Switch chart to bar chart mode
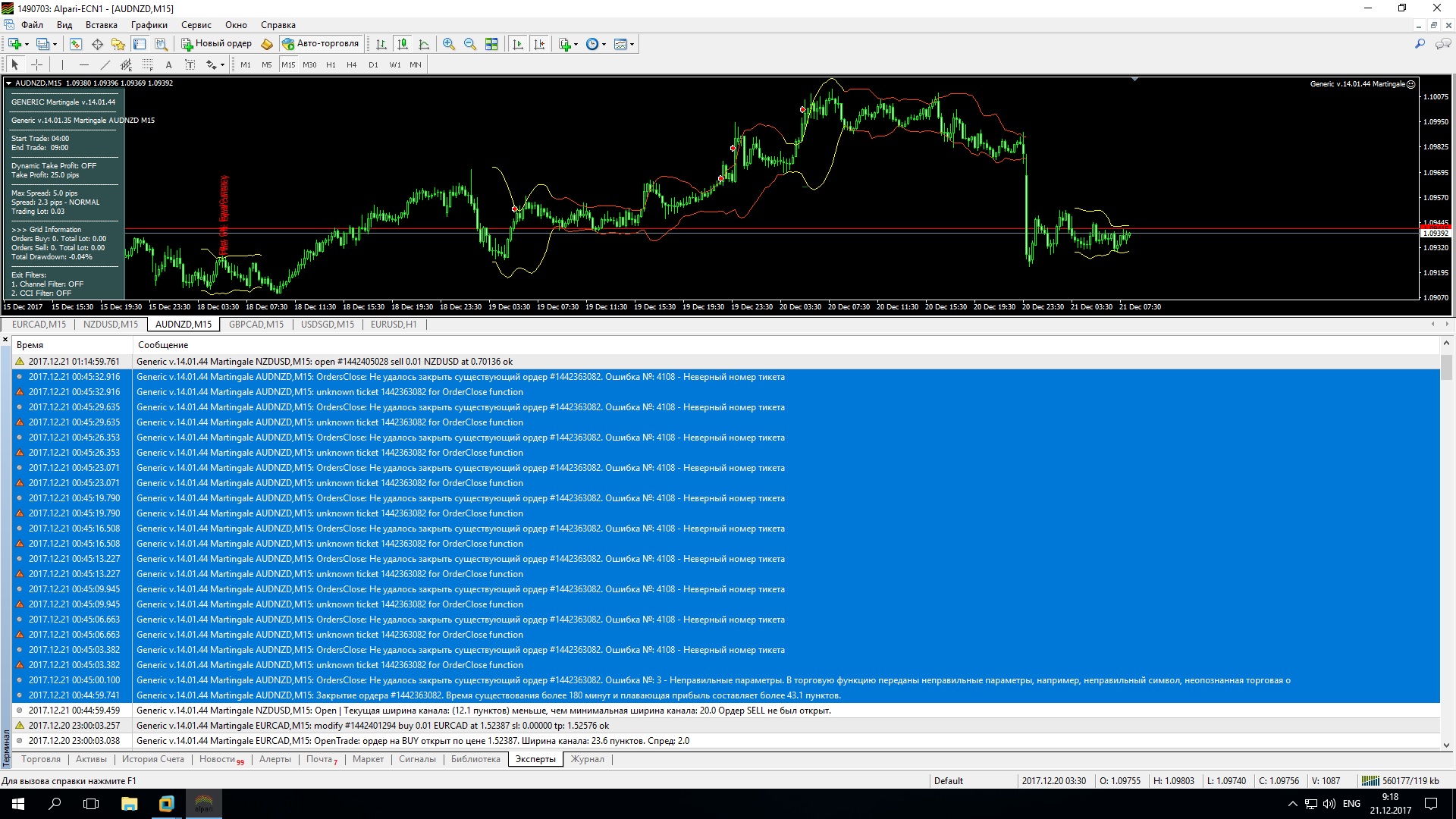 pos(381,44)
